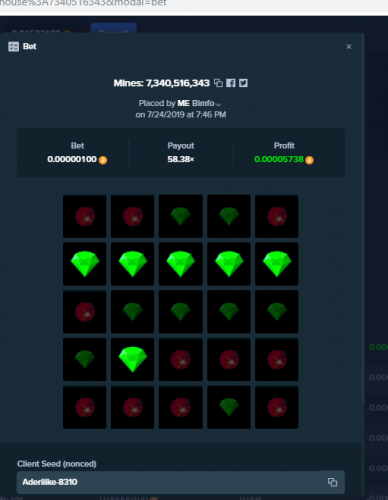This screenshot has width=388, height=500.
Task: Click third row second column dim gem
Action: 133,312
